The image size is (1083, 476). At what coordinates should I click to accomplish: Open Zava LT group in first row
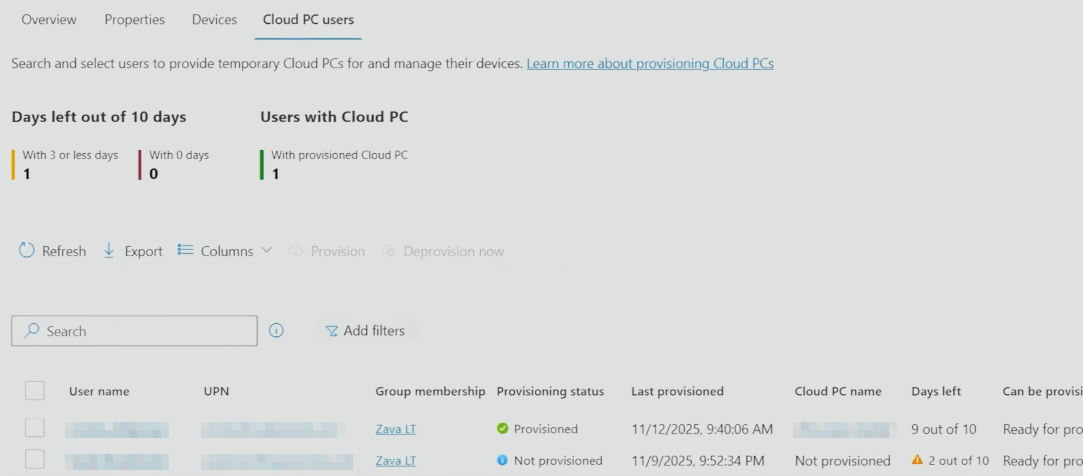point(395,429)
